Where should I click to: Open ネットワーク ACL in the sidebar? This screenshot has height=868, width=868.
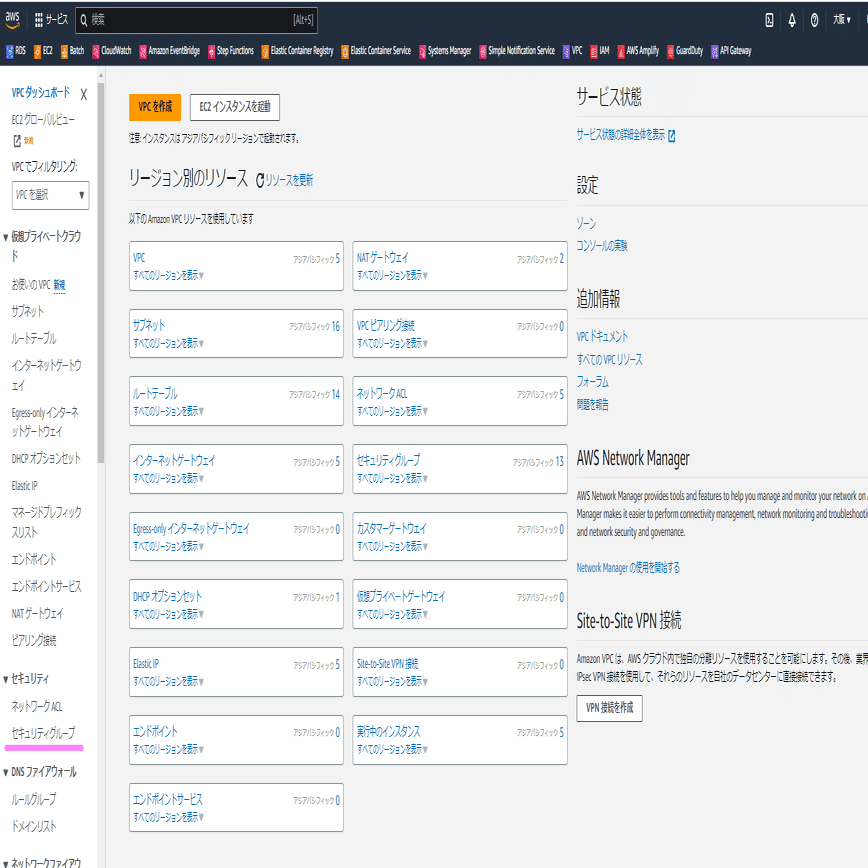pyautogui.click(x=37, y=707)
